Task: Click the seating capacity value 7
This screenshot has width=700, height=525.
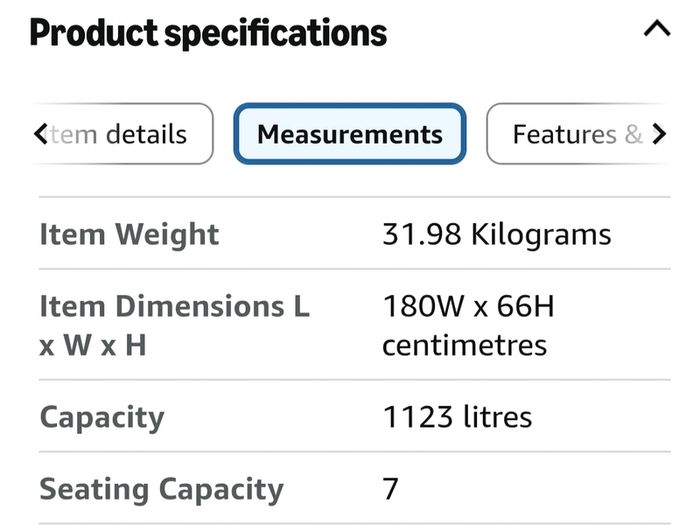Action: (390, 489)
